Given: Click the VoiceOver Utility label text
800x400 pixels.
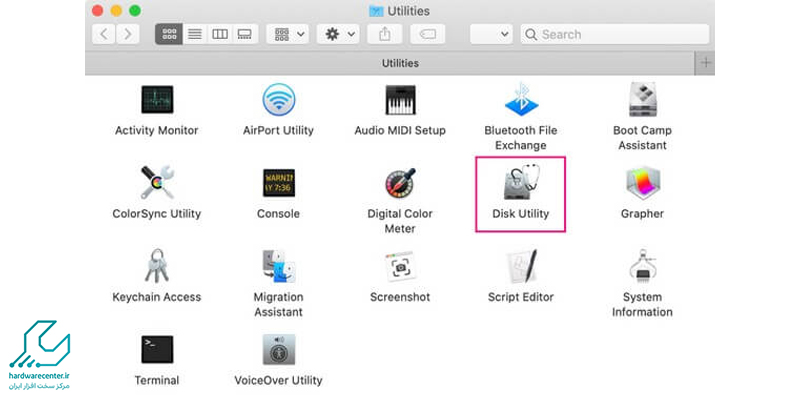Looking at the screenshot, I should [x=279, y=381].
